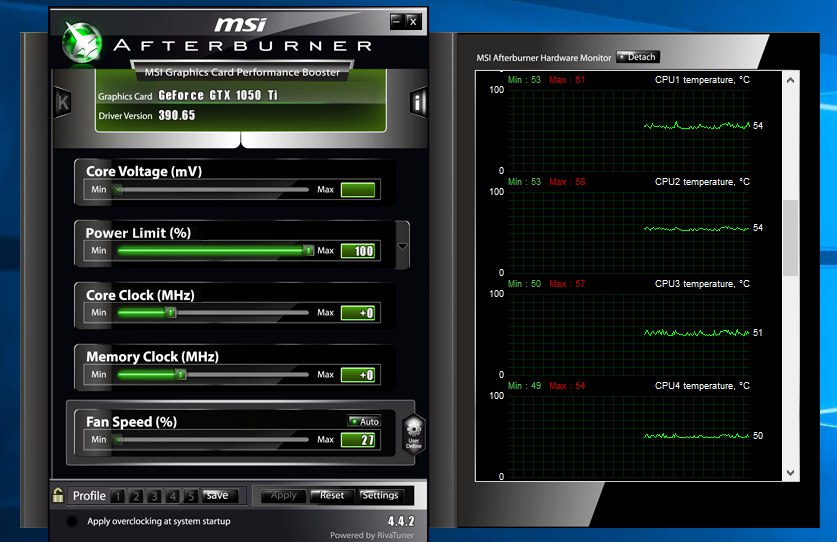Image resolution: width=837 pixels, height=542 pixels.
Task: Select profile slot 4
Action: (x=172, y=496)
